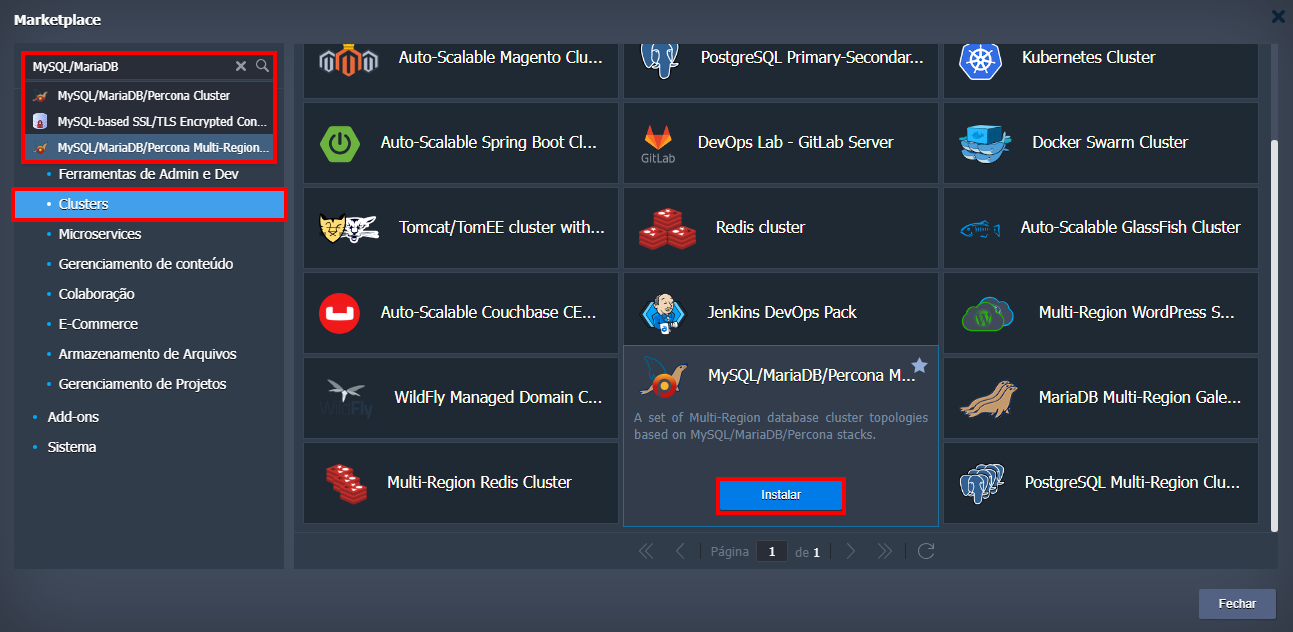Click the page number input field

coord(771,551)
